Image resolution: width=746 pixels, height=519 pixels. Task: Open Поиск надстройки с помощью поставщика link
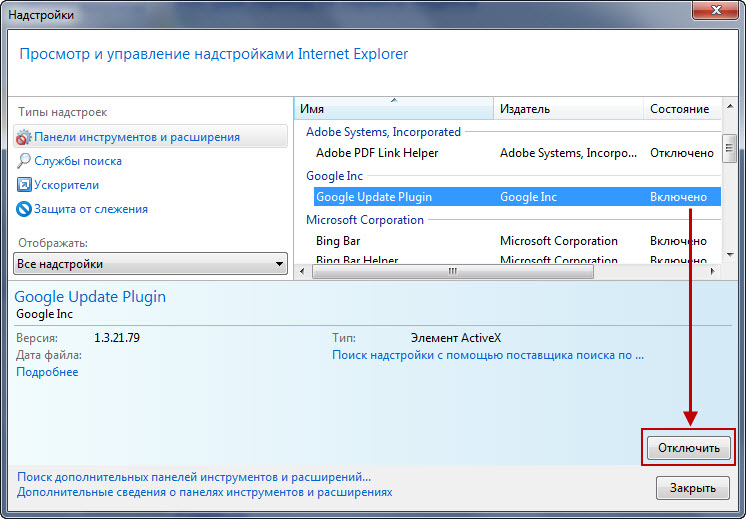(x=488, y=355)
